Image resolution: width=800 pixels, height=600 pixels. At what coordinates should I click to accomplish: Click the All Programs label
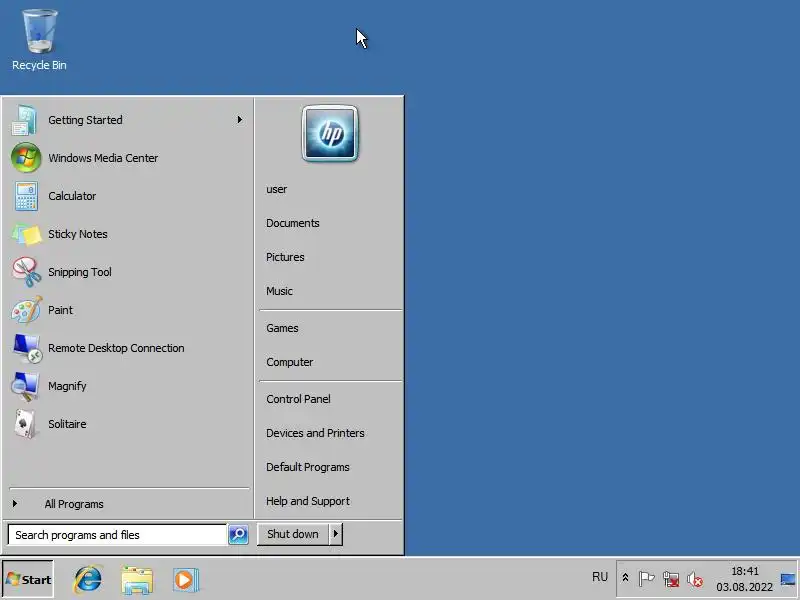click(74, 504)
